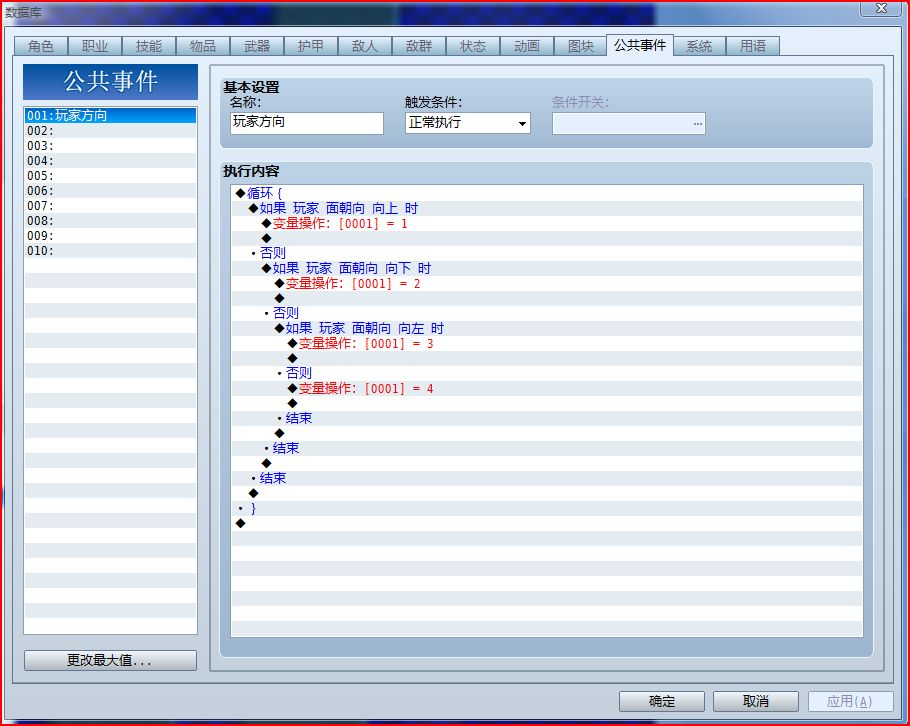Select common event slot 005

coord(110,176)
